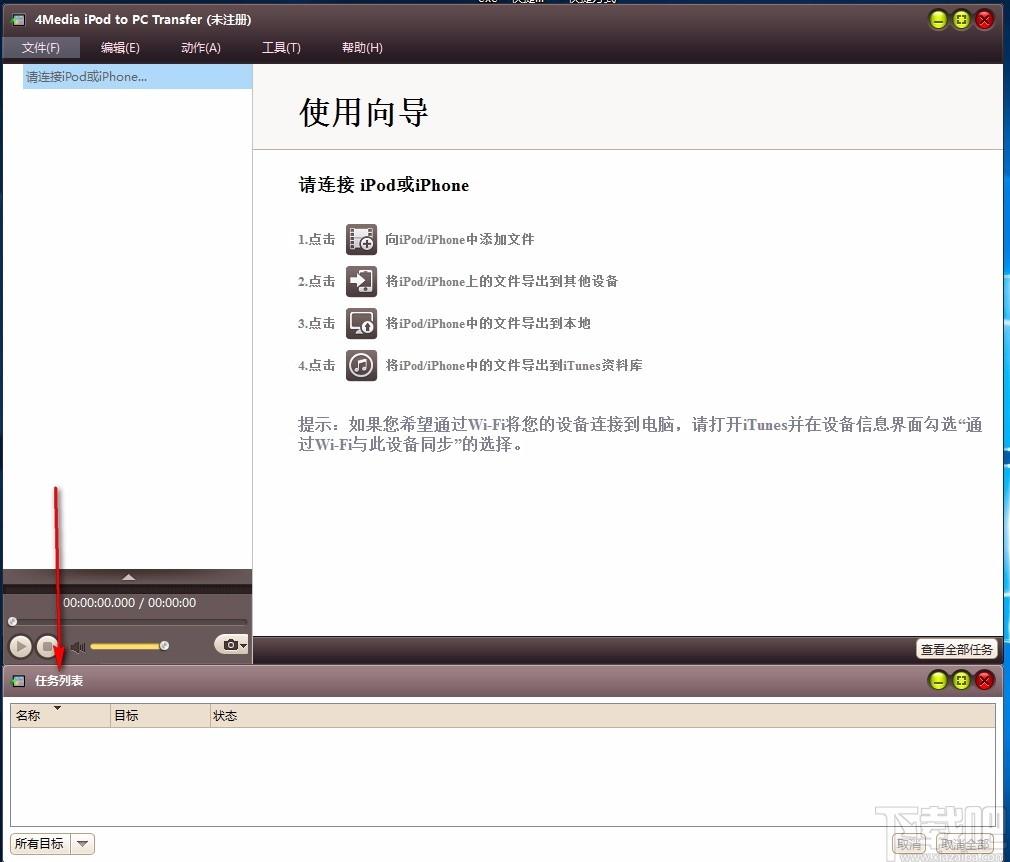Click the text 将iPod/iPhone中的文件导出到iTunes资料库
The width and height of the screenshot is (1010, 862).
pyautogui.click(x=514, y=365)
